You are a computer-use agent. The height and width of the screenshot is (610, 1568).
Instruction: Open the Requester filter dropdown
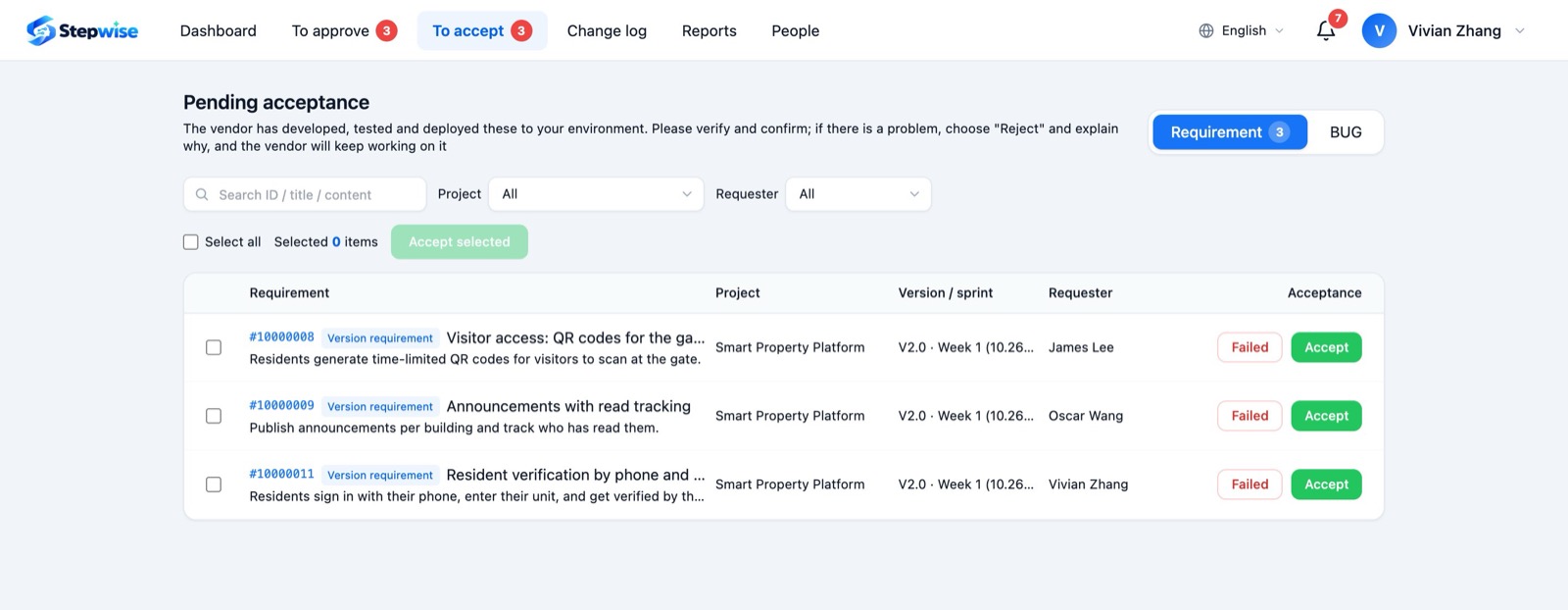tap(857, 194)
